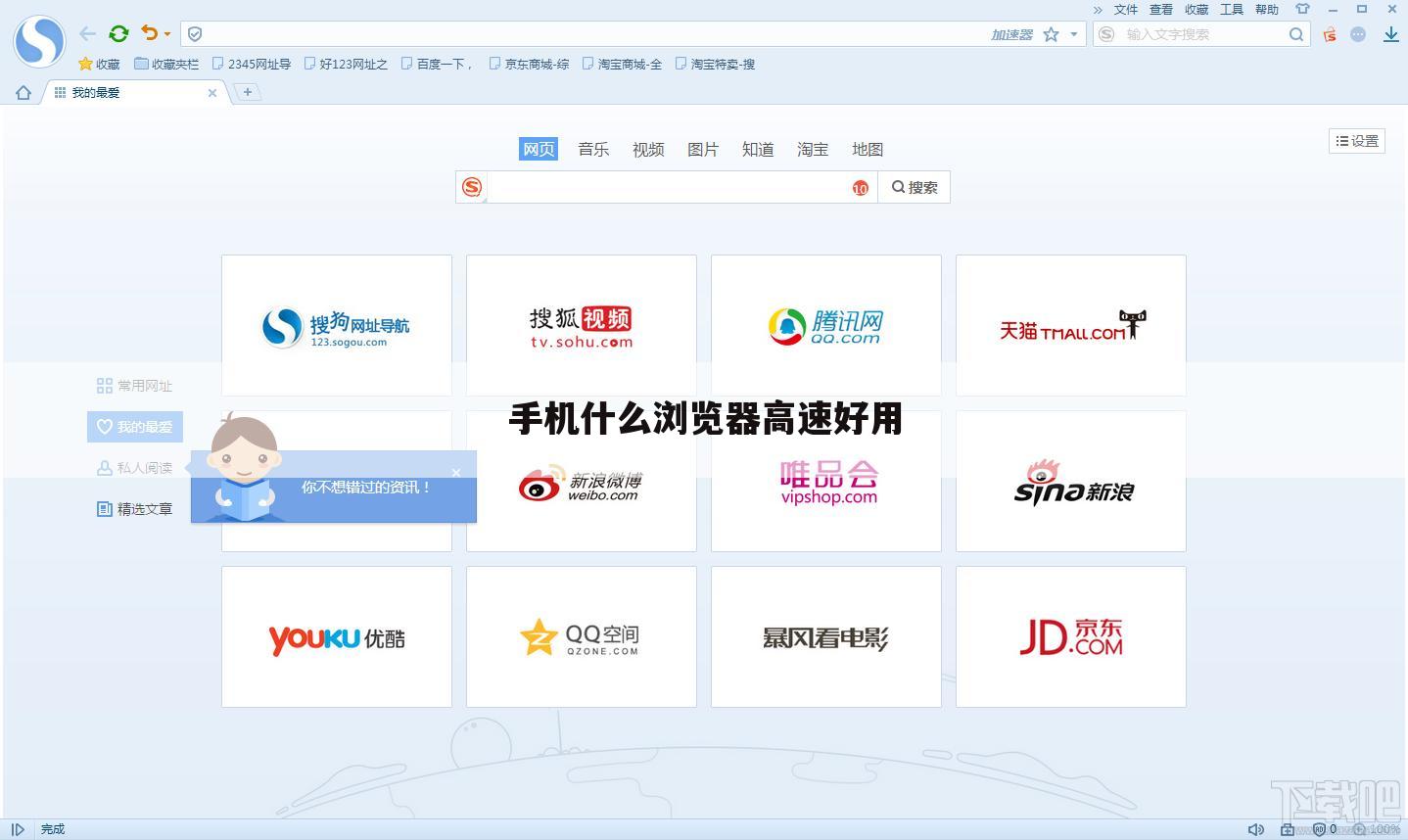The height and width of the screenshot is (840, 1408).
Task: Open a new tab with plus button
Action: 248,92
